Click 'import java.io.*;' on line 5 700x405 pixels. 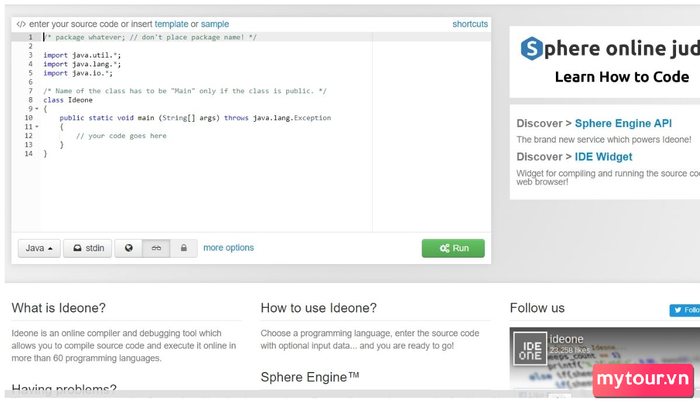pyautogui.click(x=78, y=73)
